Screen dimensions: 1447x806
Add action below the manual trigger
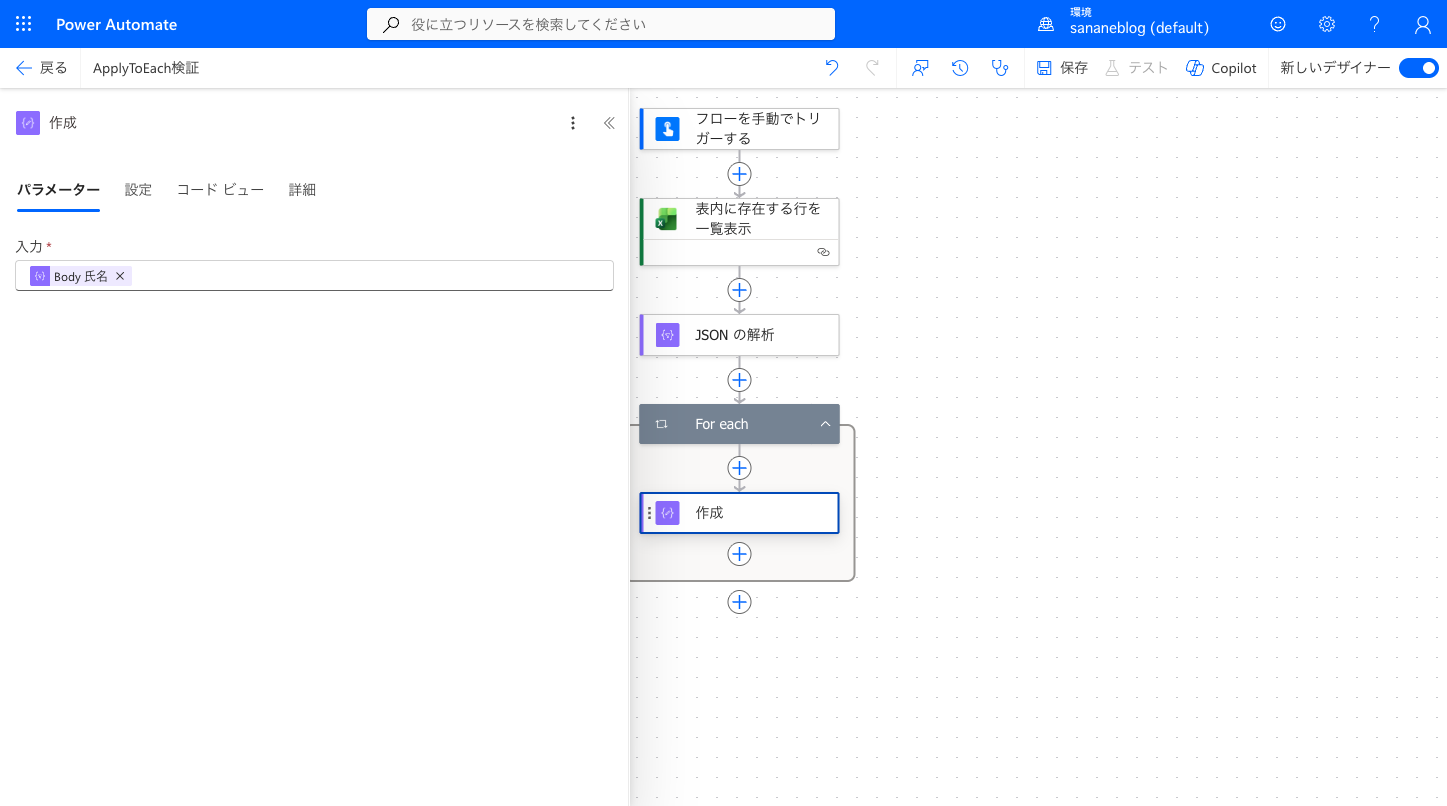click(739, 174)
